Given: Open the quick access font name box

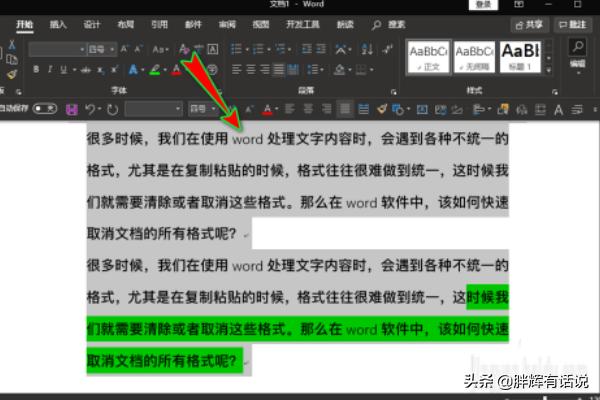Looking at the screenshot, I should (153, 109).
